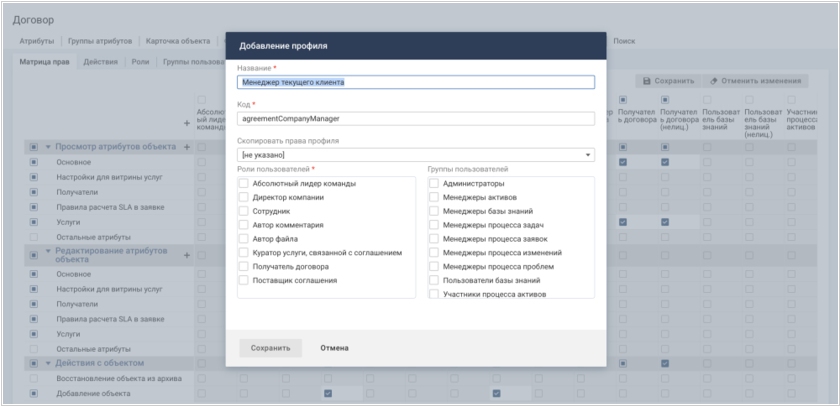Focus the Код input field
The image size is (840, 406).
[x=416, y=118]
